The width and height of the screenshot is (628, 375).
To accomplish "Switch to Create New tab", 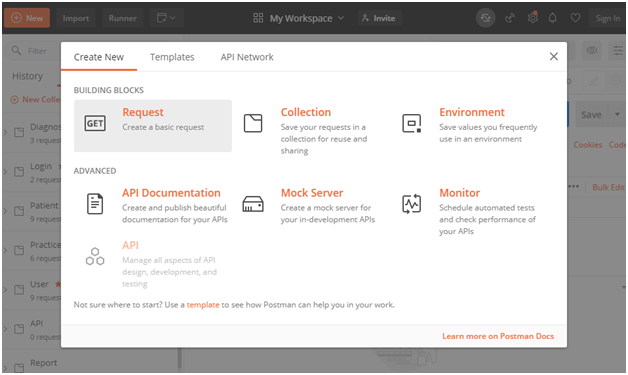I will [99, 57].
